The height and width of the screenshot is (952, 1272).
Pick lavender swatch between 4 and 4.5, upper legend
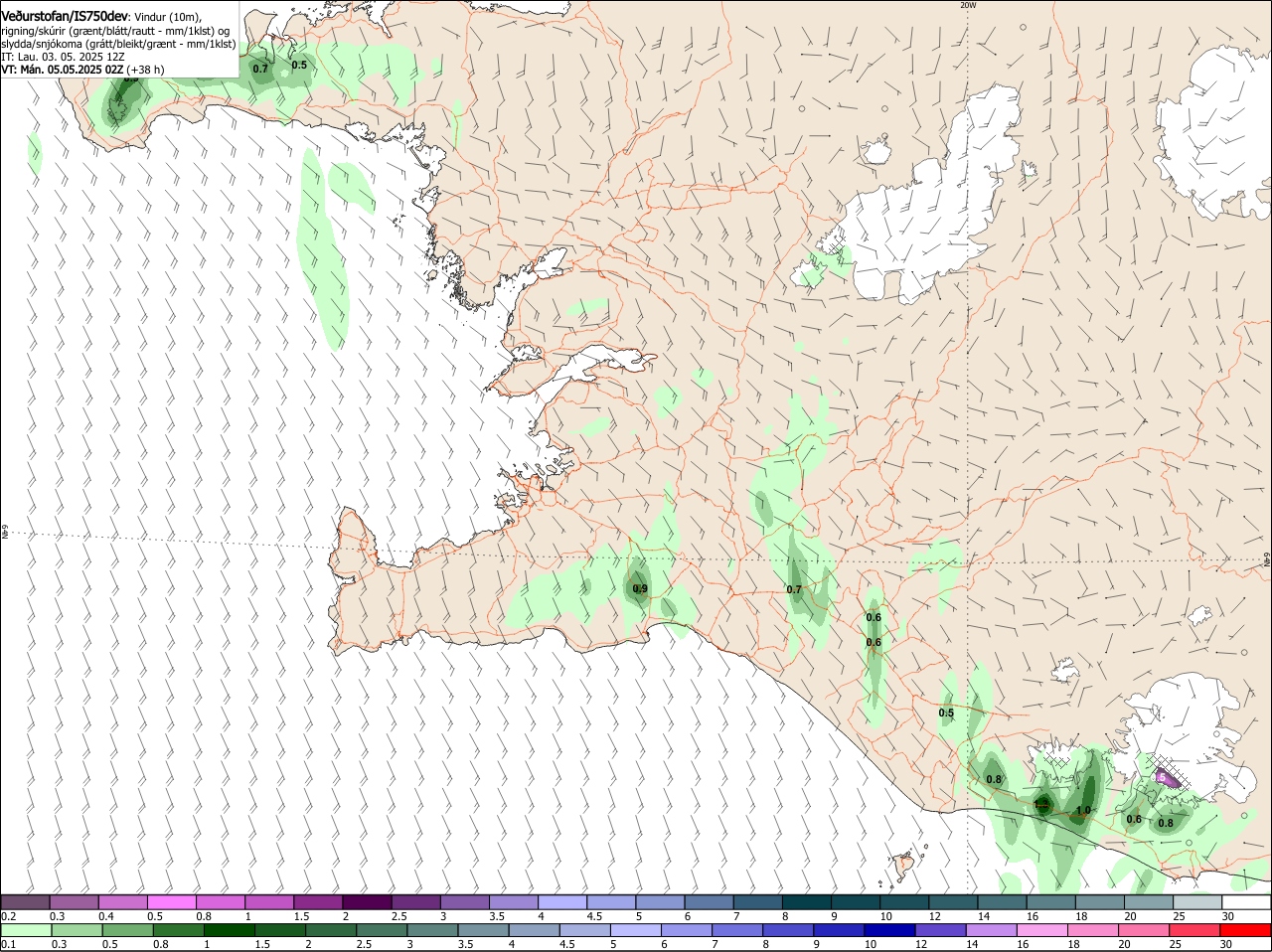[561, 901]
